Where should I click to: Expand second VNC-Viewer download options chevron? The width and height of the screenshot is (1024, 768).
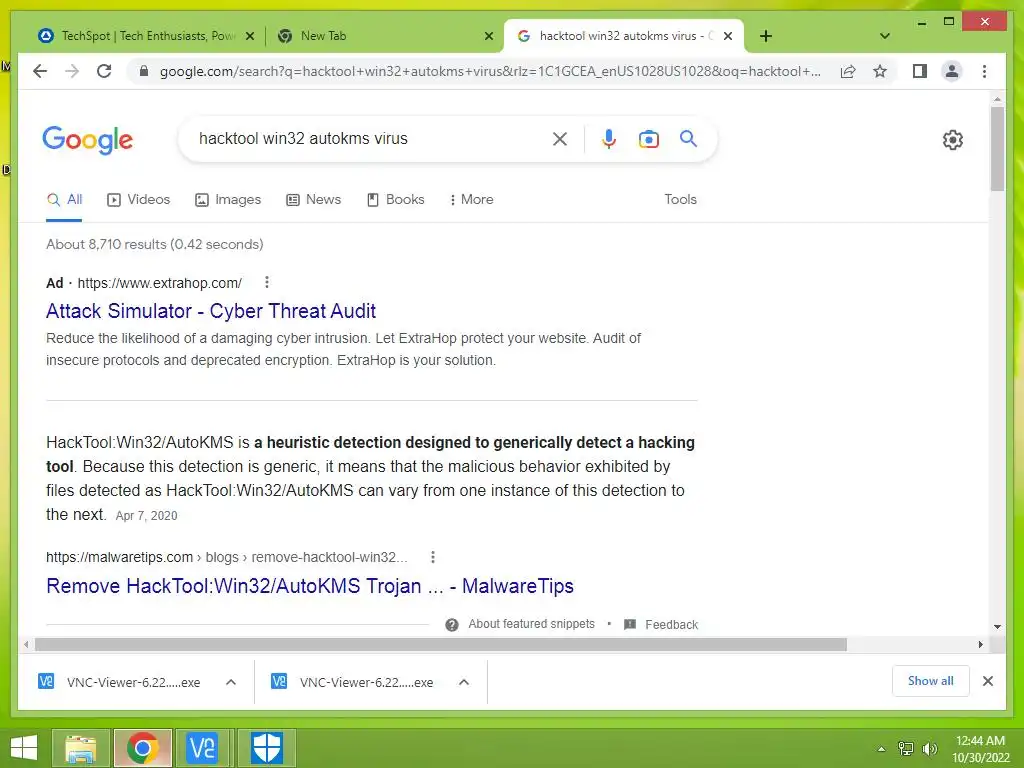coord(464,682)
